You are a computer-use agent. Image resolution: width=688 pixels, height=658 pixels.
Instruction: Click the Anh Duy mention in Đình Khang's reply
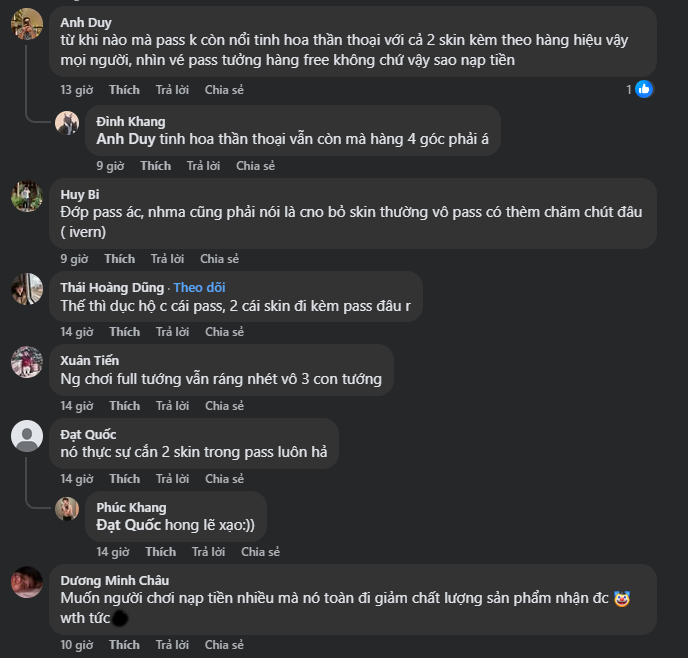(125, 139)
